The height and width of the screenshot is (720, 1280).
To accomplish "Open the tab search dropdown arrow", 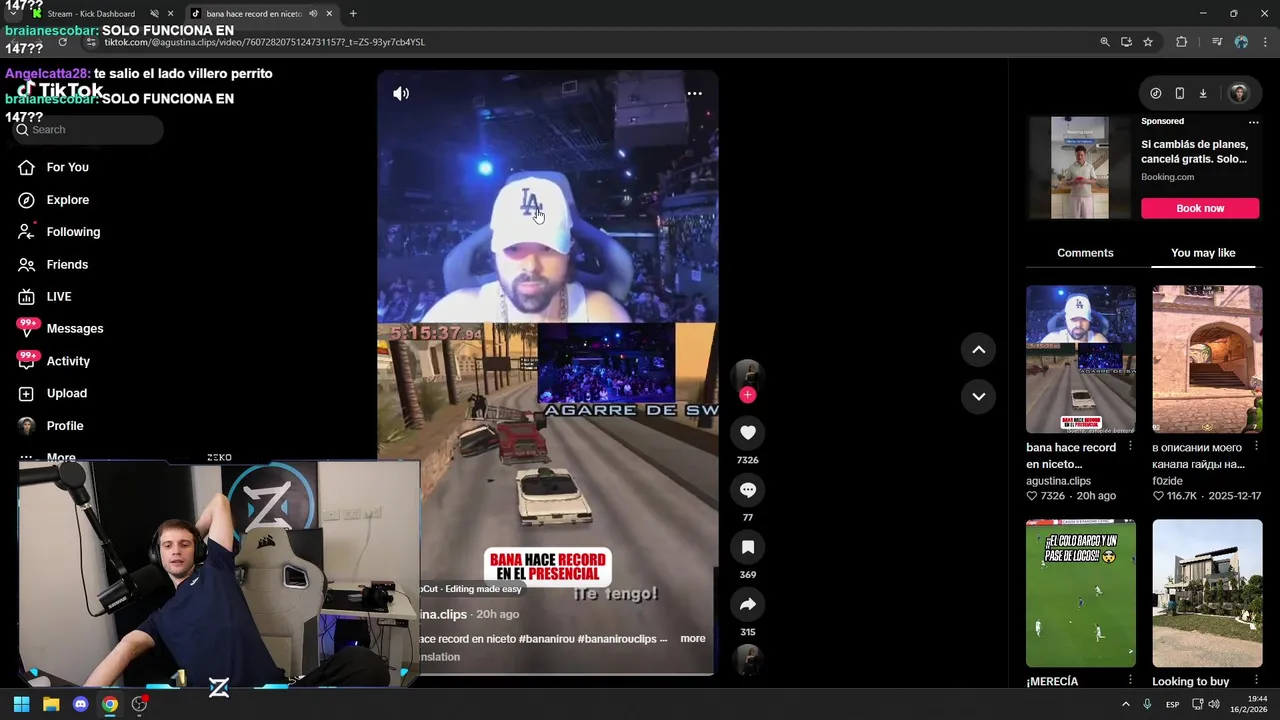I will (x=12, y=14).
